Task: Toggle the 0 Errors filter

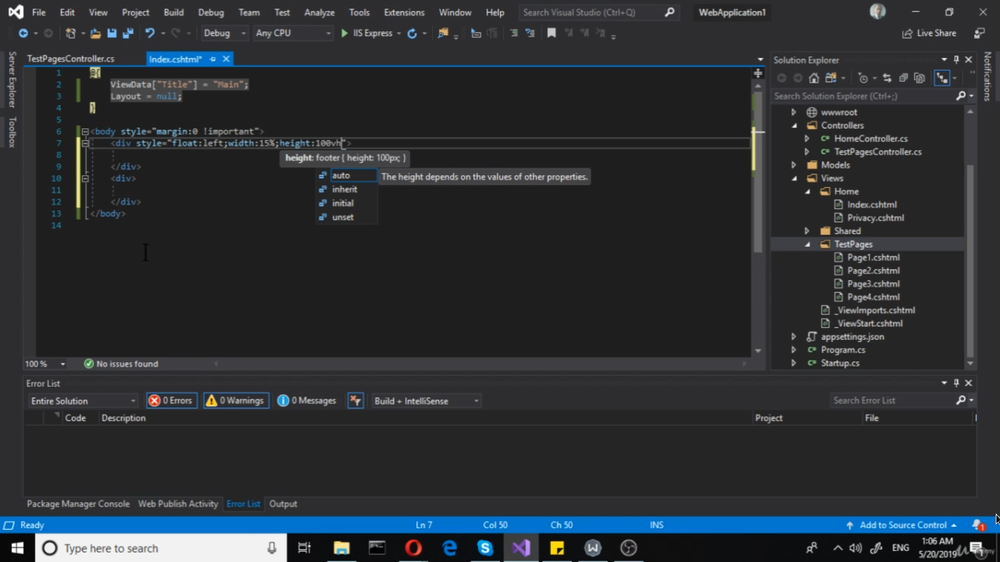Action: 171,401
